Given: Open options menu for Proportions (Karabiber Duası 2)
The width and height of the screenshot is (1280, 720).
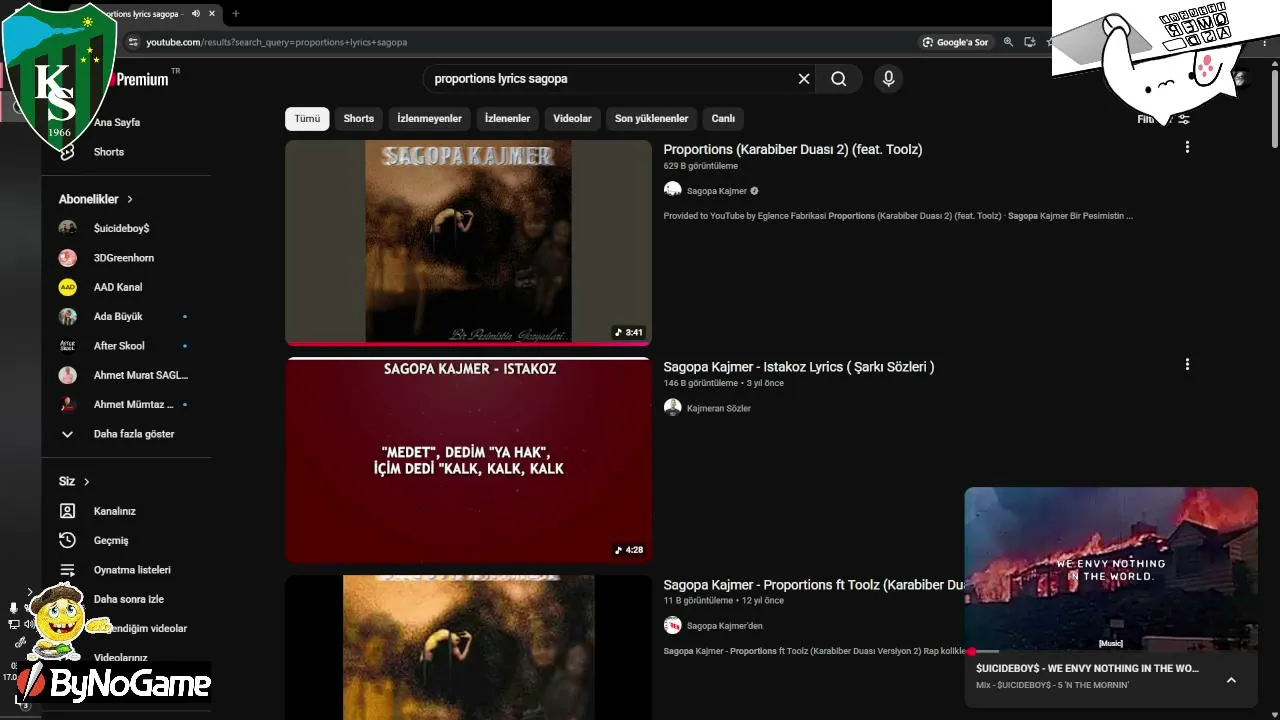Looking at the screenshot, I should click(x=1187, y=147).
